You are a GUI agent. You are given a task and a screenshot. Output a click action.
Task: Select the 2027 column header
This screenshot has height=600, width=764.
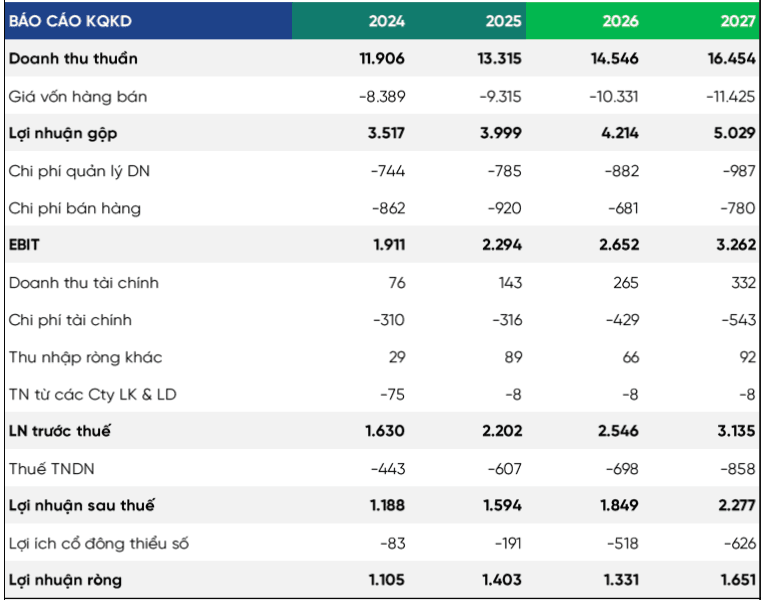click(738, 21)
